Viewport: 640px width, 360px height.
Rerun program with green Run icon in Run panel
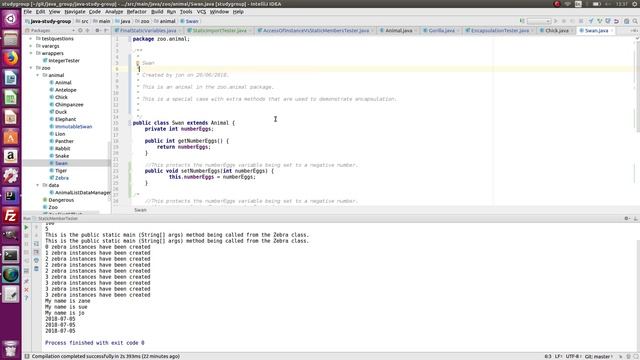click(27, 227)
